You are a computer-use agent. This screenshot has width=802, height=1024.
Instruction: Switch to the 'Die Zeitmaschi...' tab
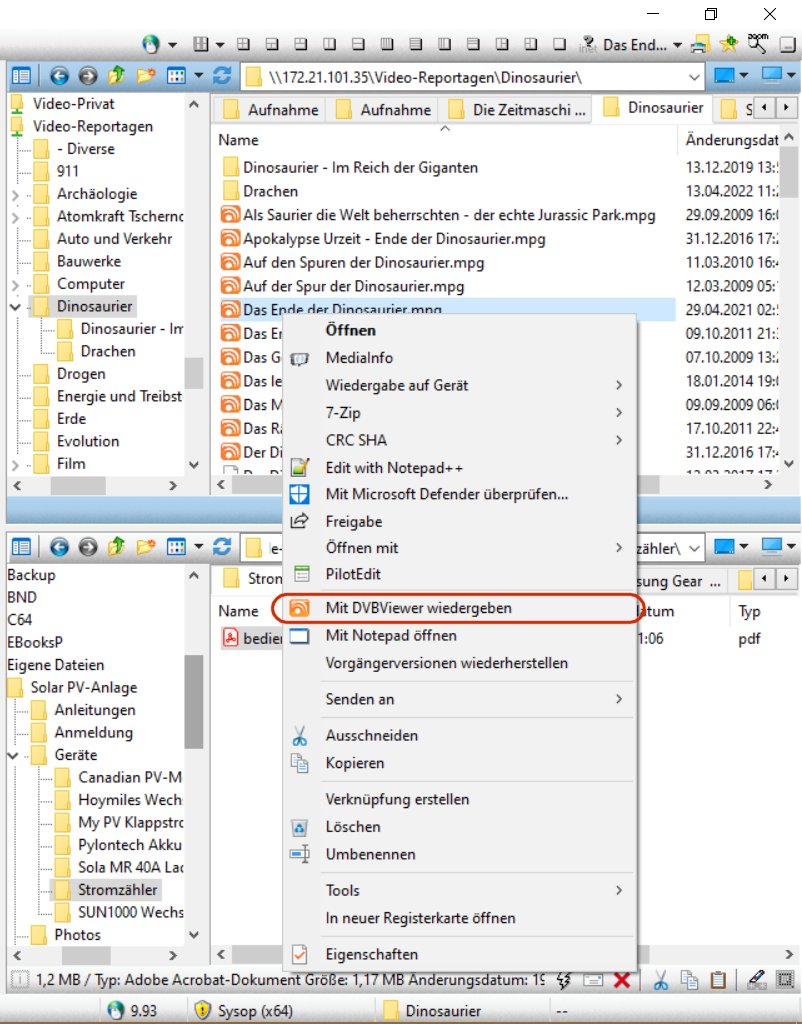pyautogui.click(x=519, y=110)
